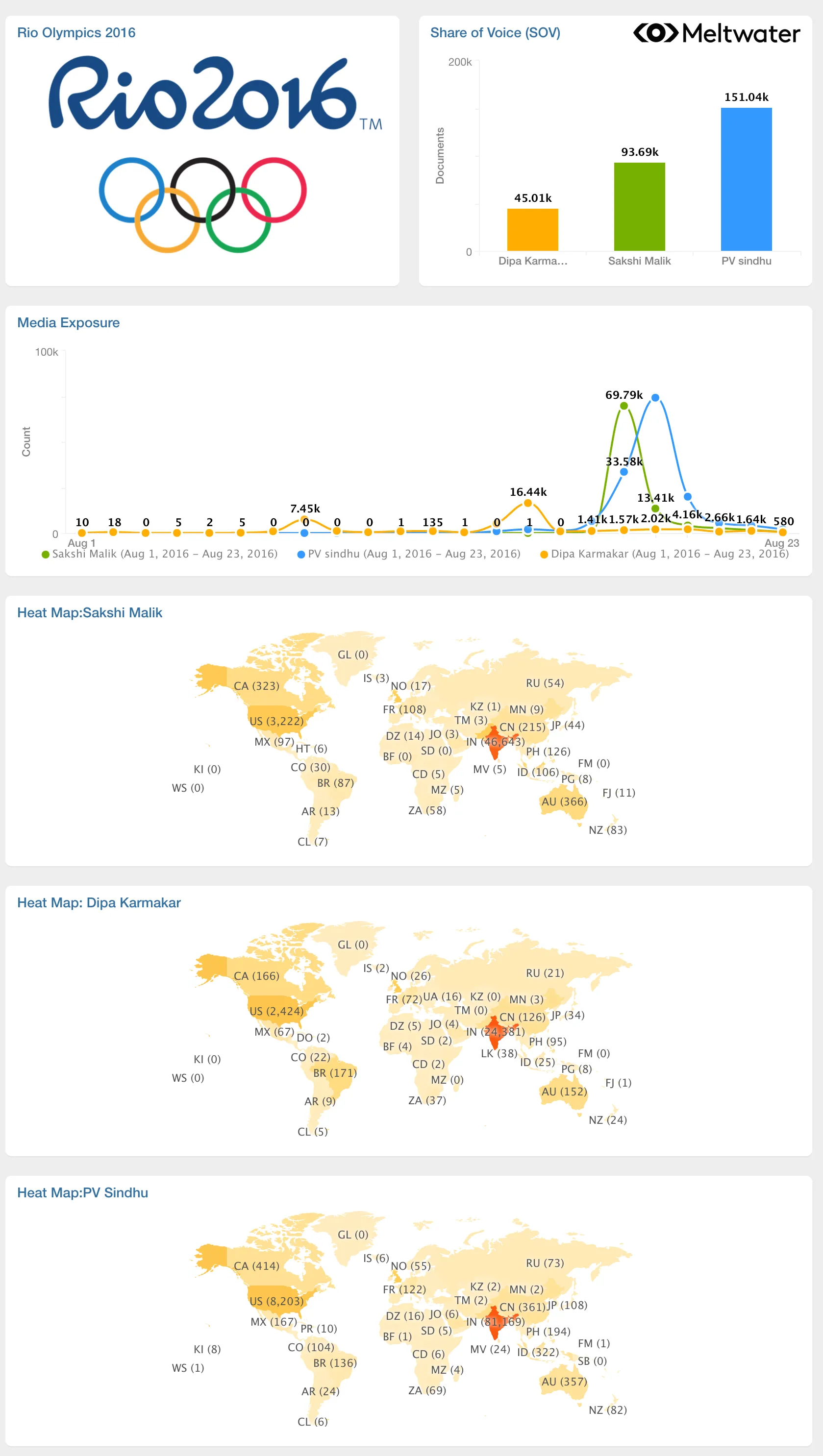This screenshot has width=823, height=1456.
Task: Click the Heat Map: Dipa Karmakar title
Action: (x=99, y=903)
